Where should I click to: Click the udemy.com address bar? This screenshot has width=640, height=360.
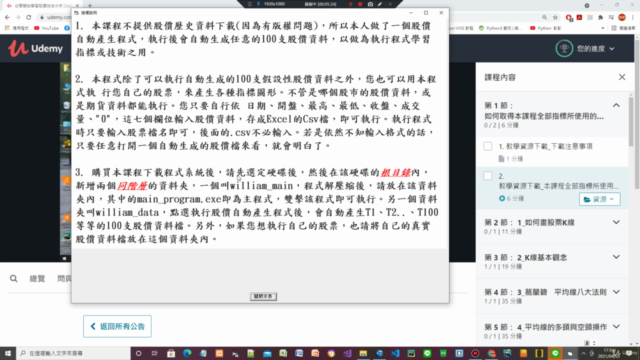[56, 17]
